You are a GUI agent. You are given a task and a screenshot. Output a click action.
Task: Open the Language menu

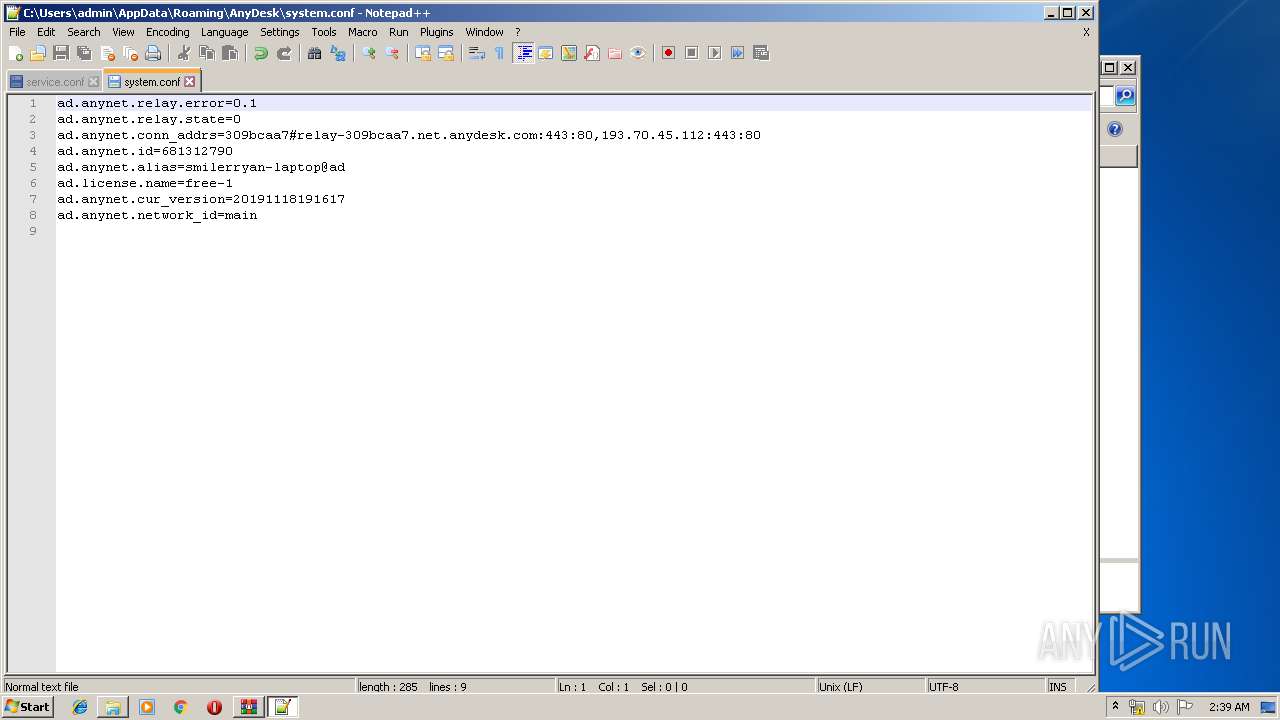tap(224, 32)
